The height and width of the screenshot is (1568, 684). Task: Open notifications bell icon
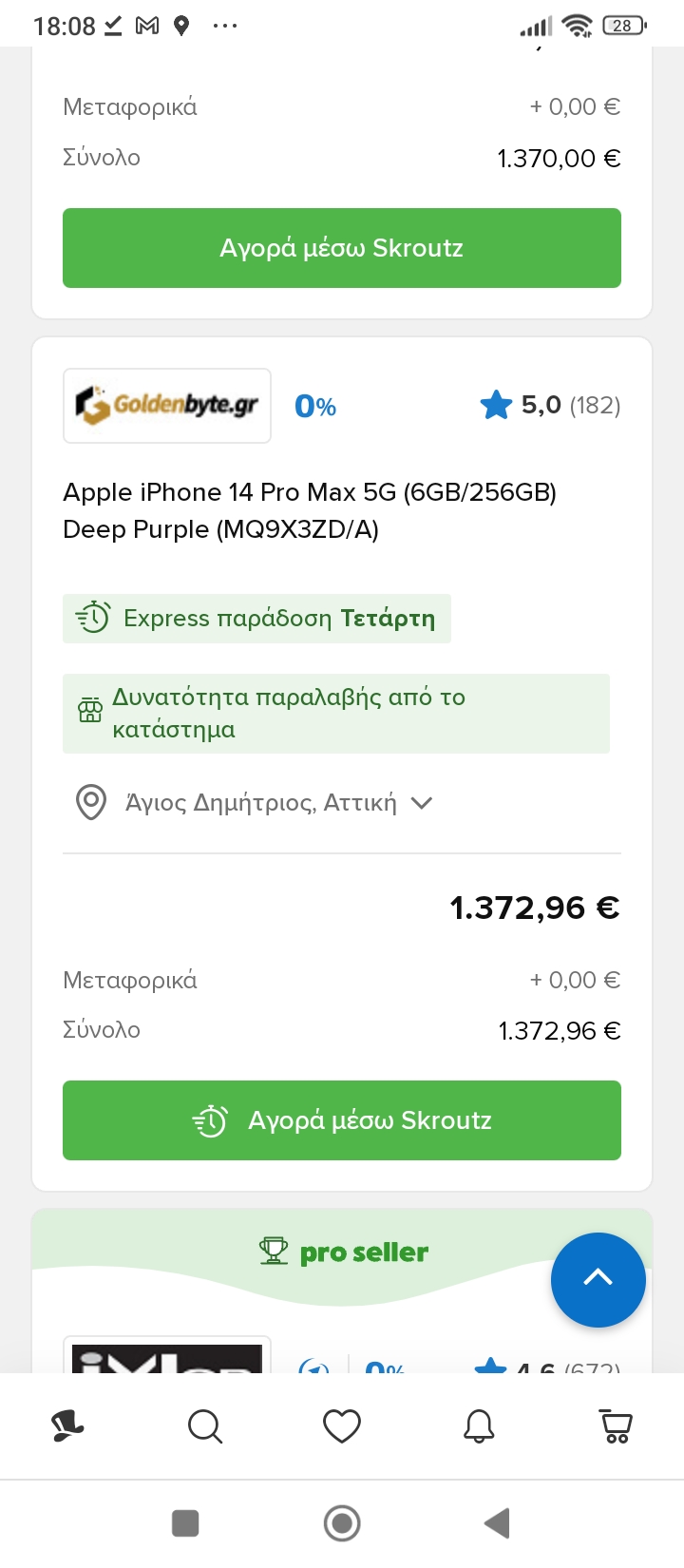click(x=479, y=1425)
